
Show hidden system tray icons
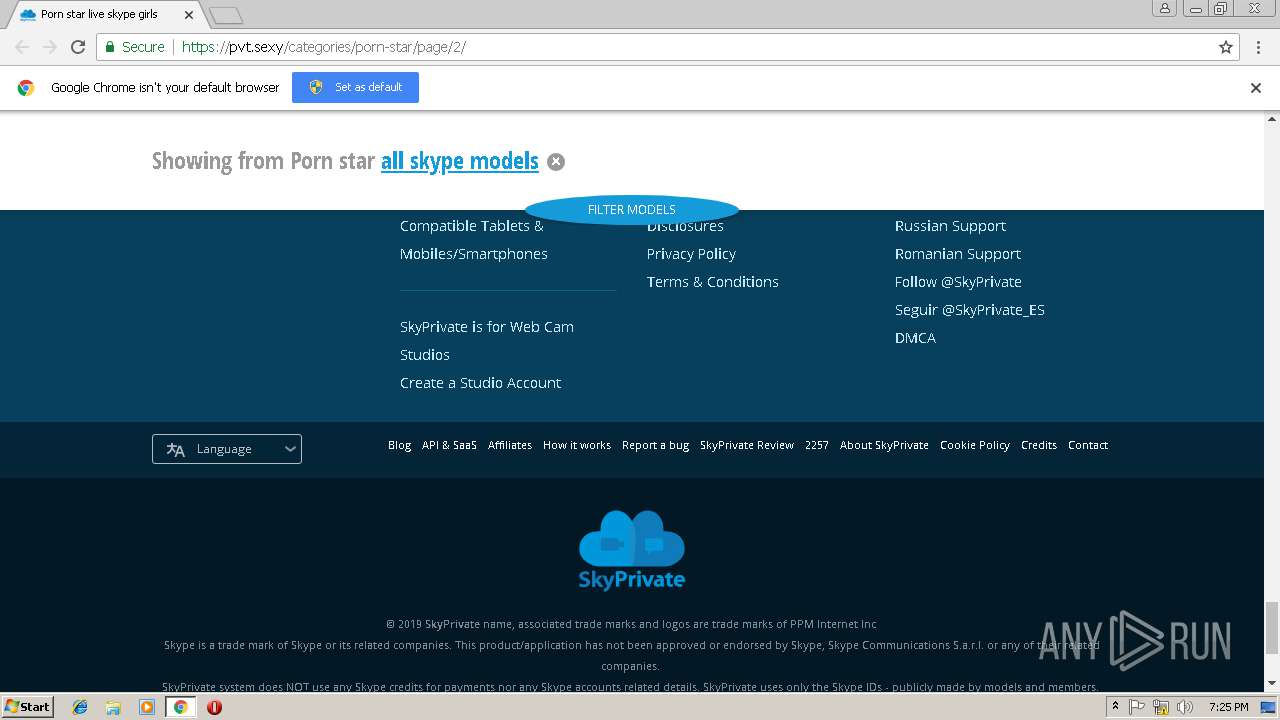(1115, 707)
